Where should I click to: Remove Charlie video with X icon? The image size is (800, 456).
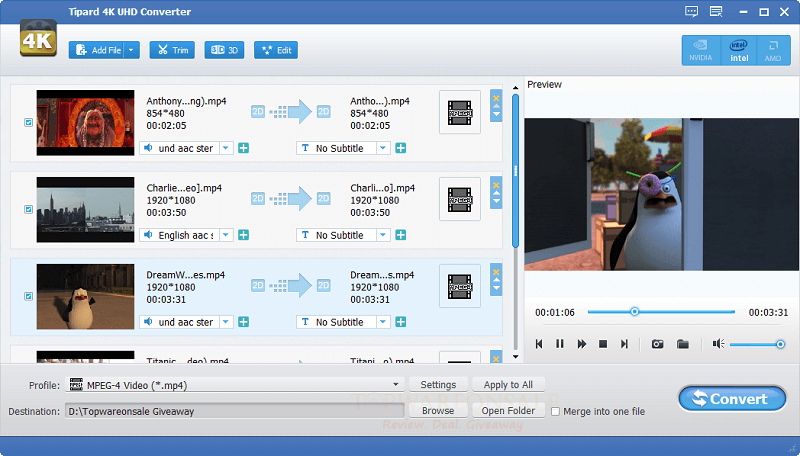496,185
